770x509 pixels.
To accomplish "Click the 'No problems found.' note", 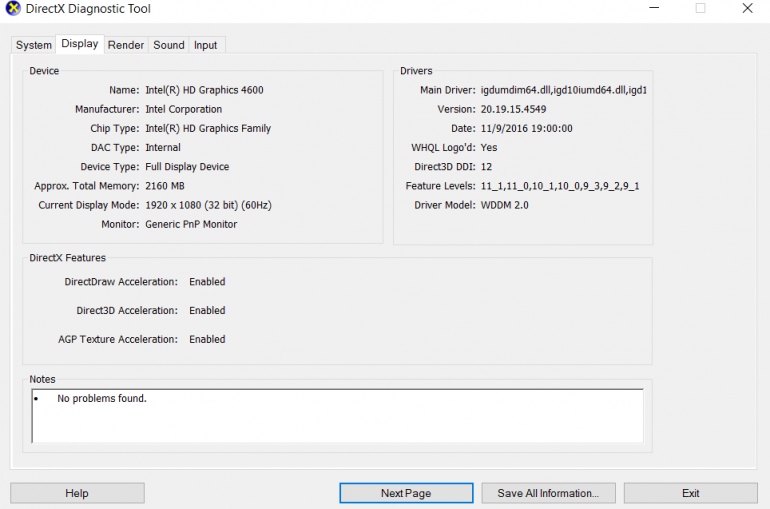I will tap(102, 399).
